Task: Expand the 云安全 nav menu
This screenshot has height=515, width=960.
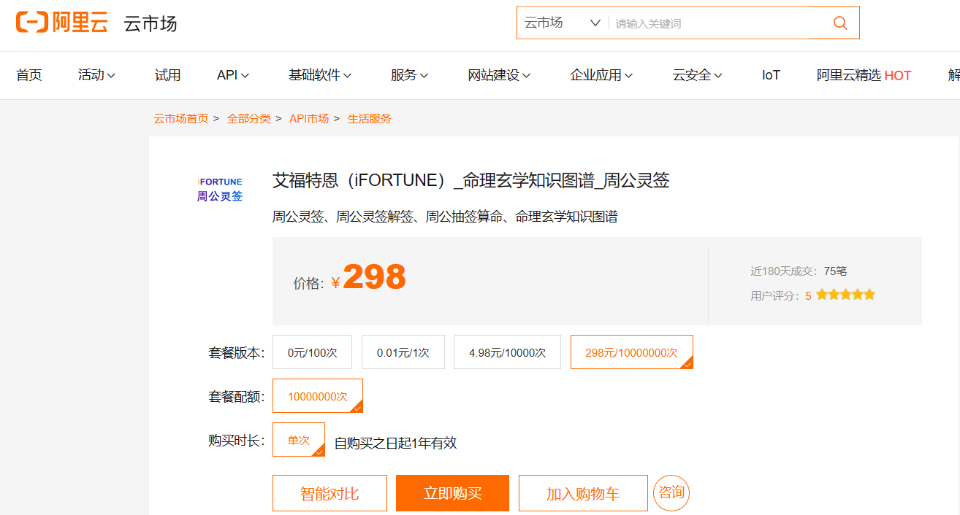Action: 697,75
